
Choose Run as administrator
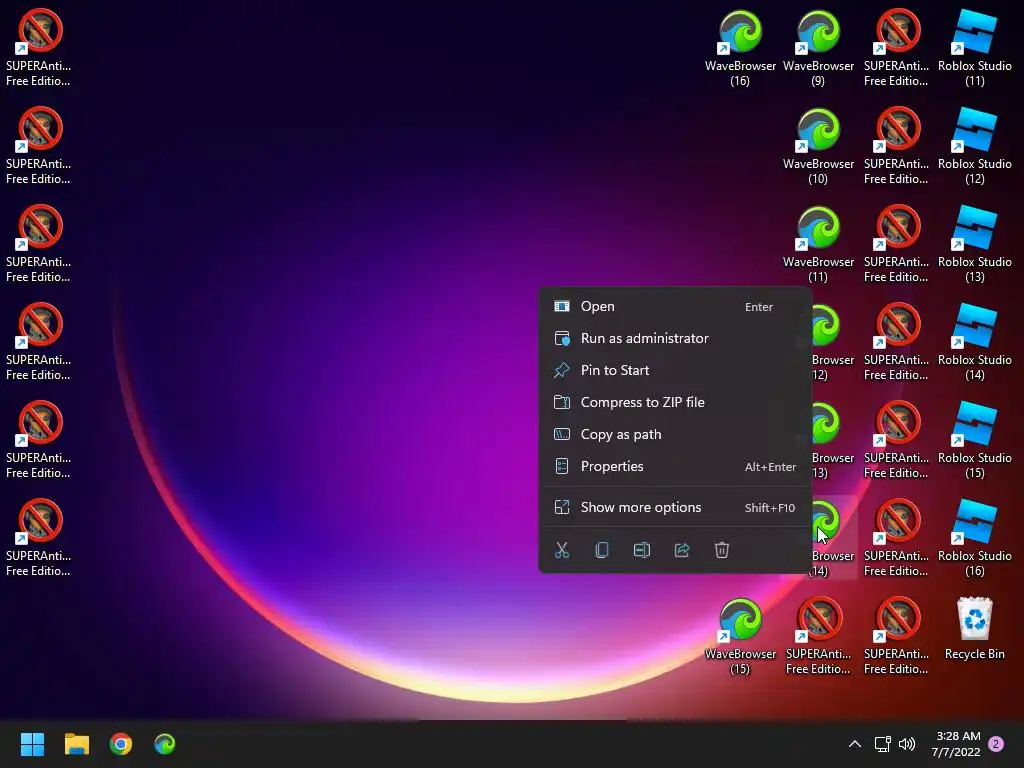click(x=675, y=338)
